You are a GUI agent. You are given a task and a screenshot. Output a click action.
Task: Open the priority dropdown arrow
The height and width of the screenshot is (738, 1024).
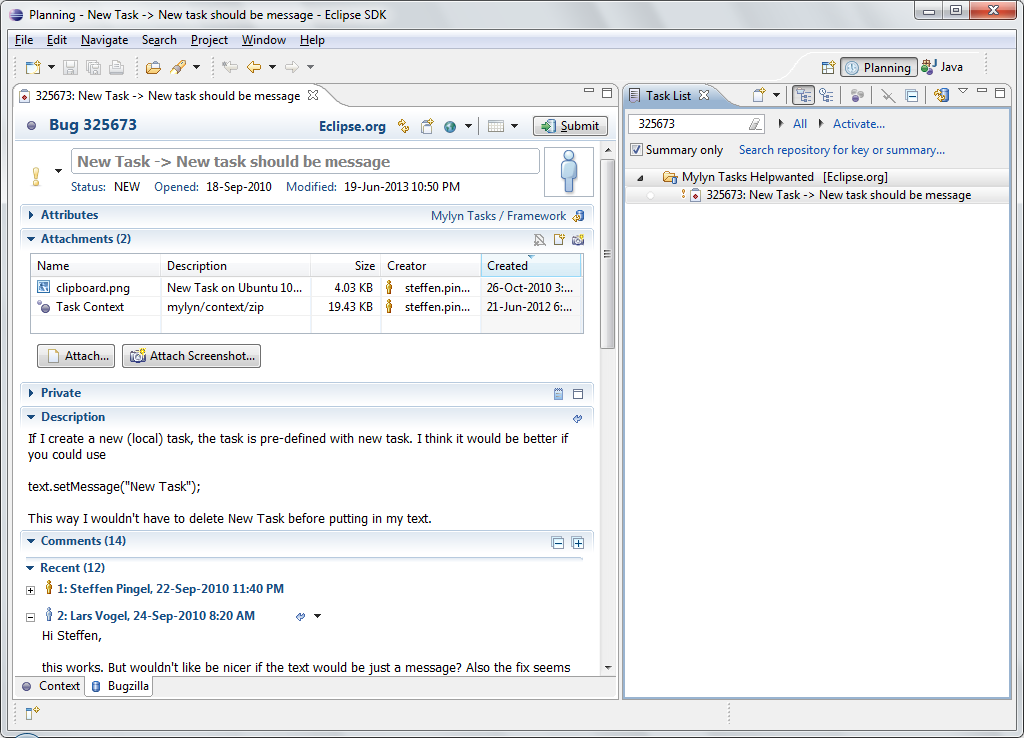click(58, 171)
